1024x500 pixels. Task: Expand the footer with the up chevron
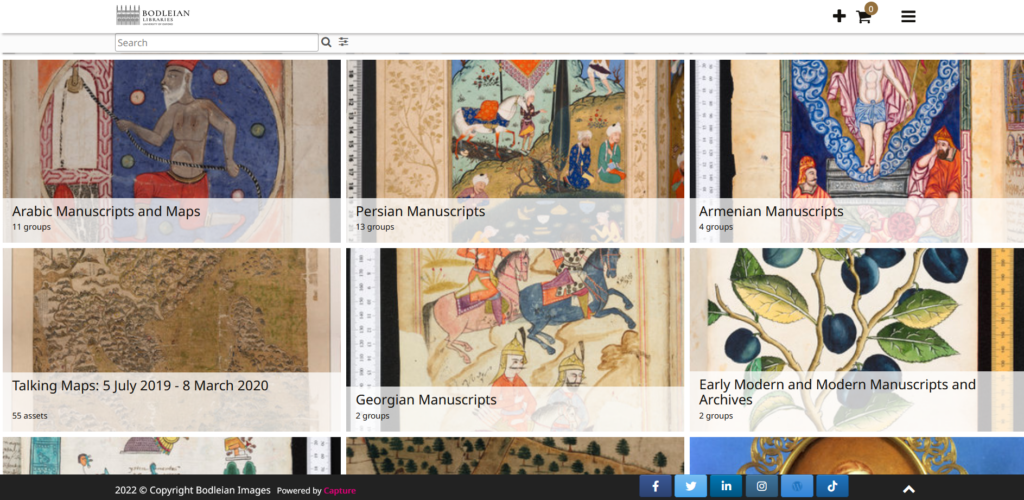[908, 489]
